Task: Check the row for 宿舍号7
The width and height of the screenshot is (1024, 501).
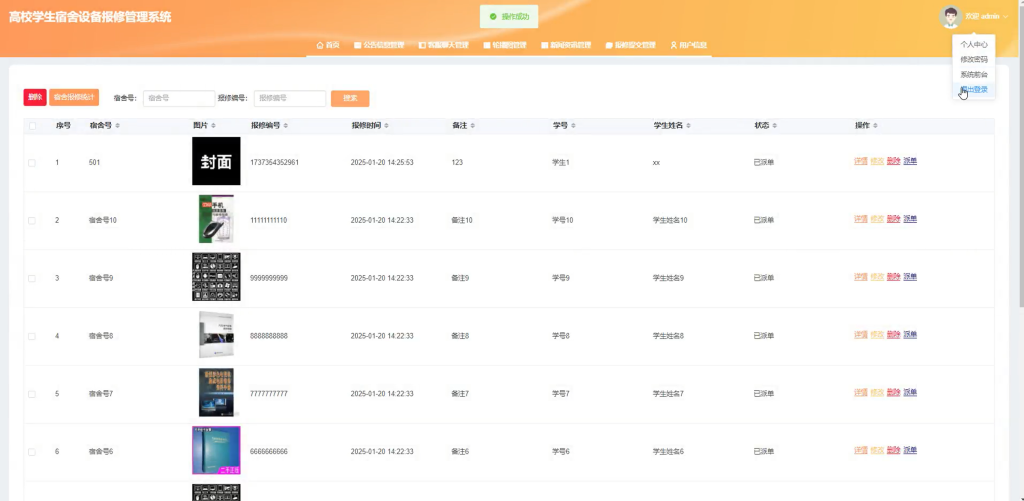Action: pos(32,395)
